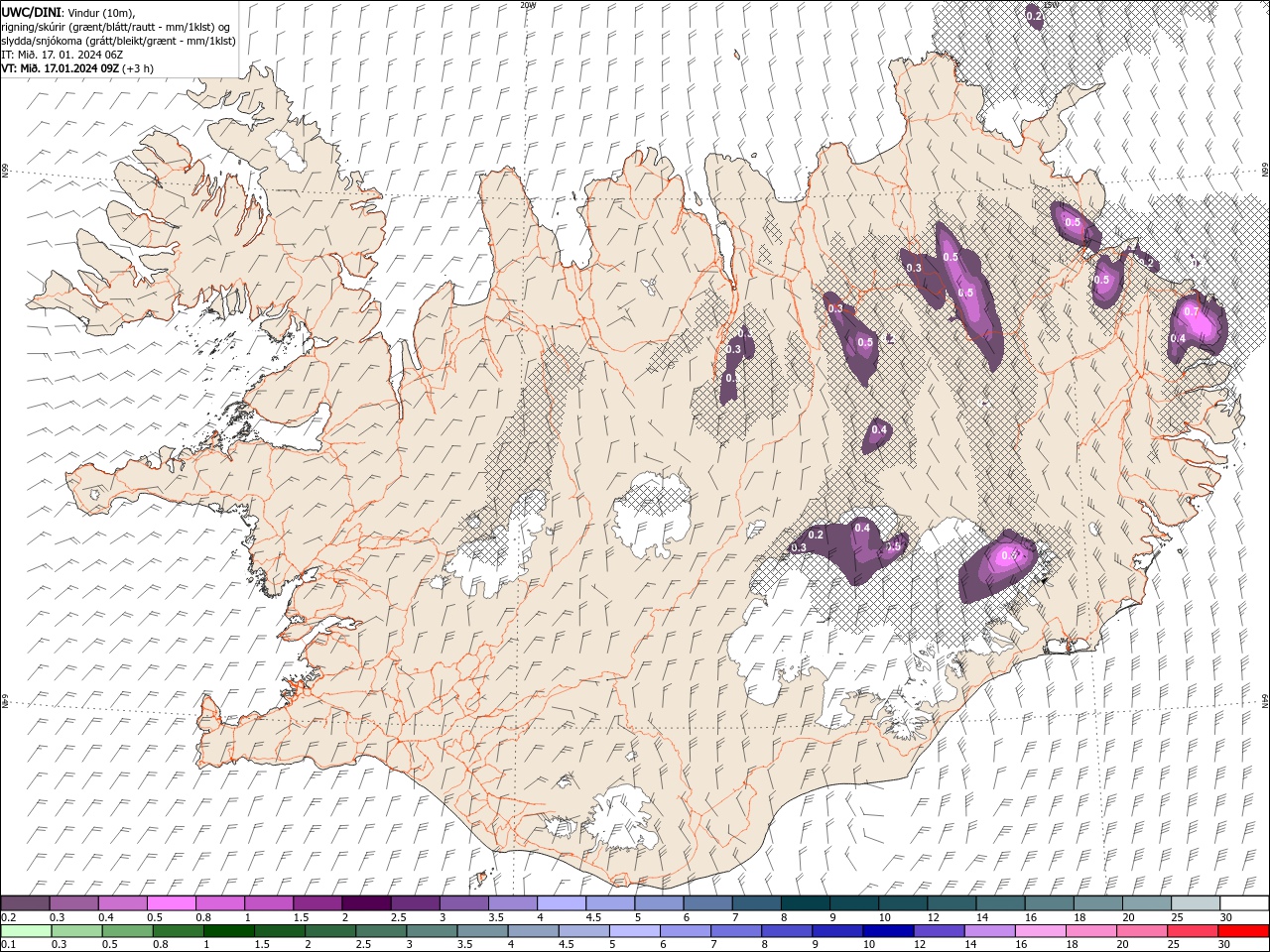Click lower row blue-grey swatch beginning at 4

[532, 931]
